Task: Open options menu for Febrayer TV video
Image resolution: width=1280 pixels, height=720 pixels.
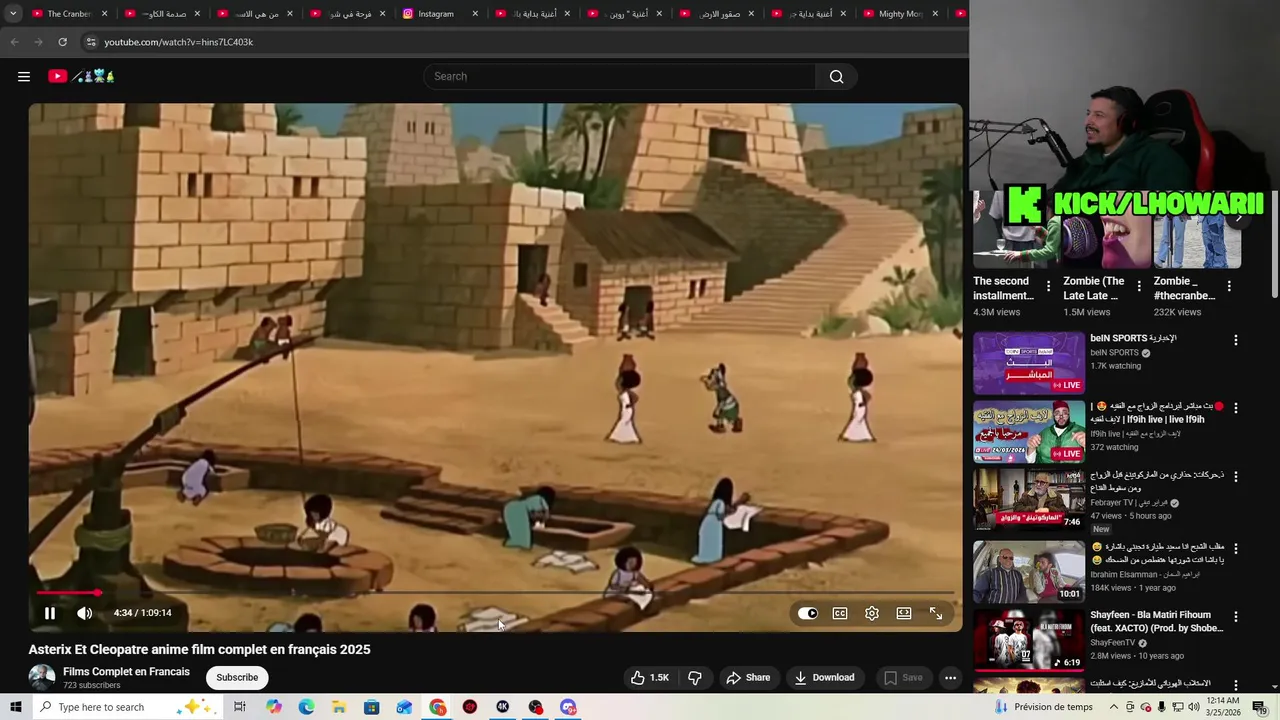Action: click(1235, 478)
